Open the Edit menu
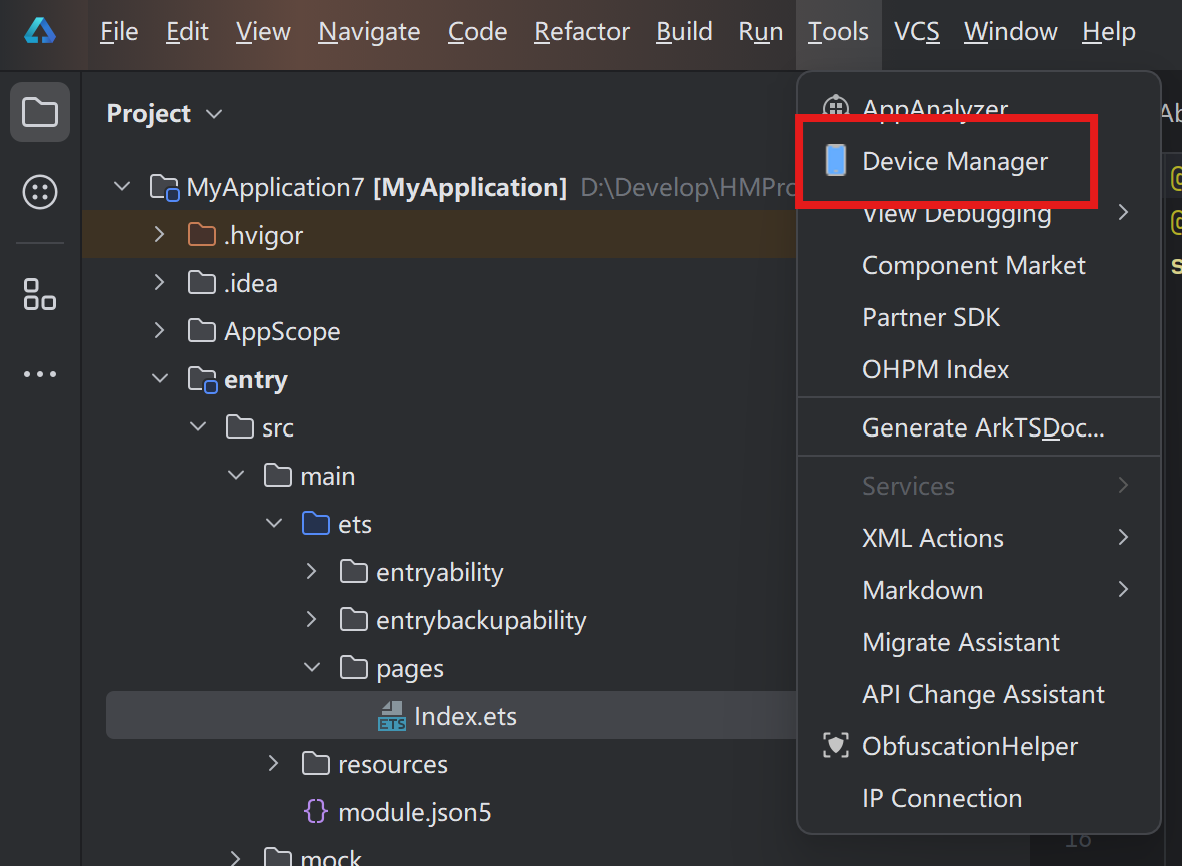Viewport: 1182px width, 866px height. click(x=187, y=32)
